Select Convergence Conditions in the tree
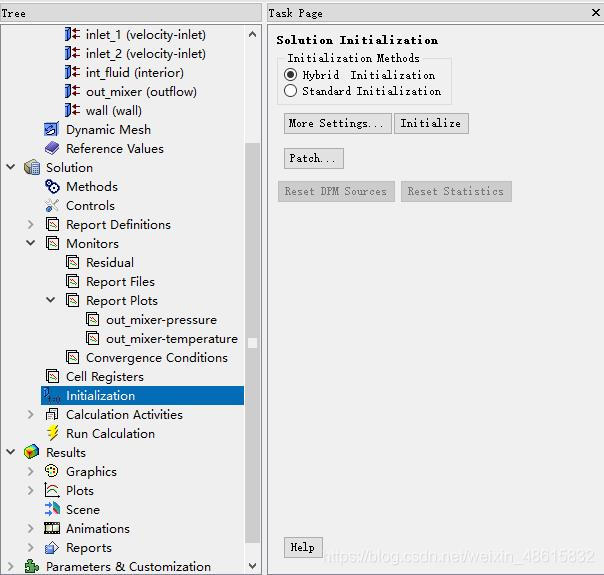The width and height of the screenshot is (604, 575). click(156, 358)
